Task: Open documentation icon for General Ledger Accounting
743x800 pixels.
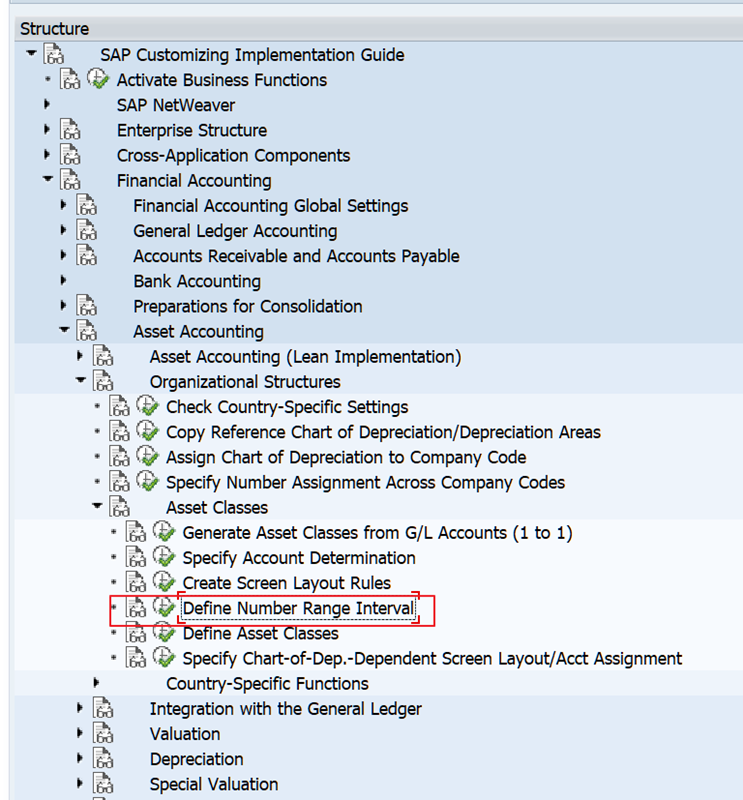Action: [x=86, y=230]
